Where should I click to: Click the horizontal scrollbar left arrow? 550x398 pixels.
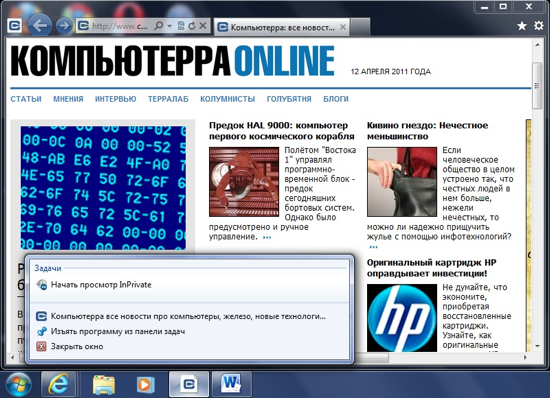[13, 358]
